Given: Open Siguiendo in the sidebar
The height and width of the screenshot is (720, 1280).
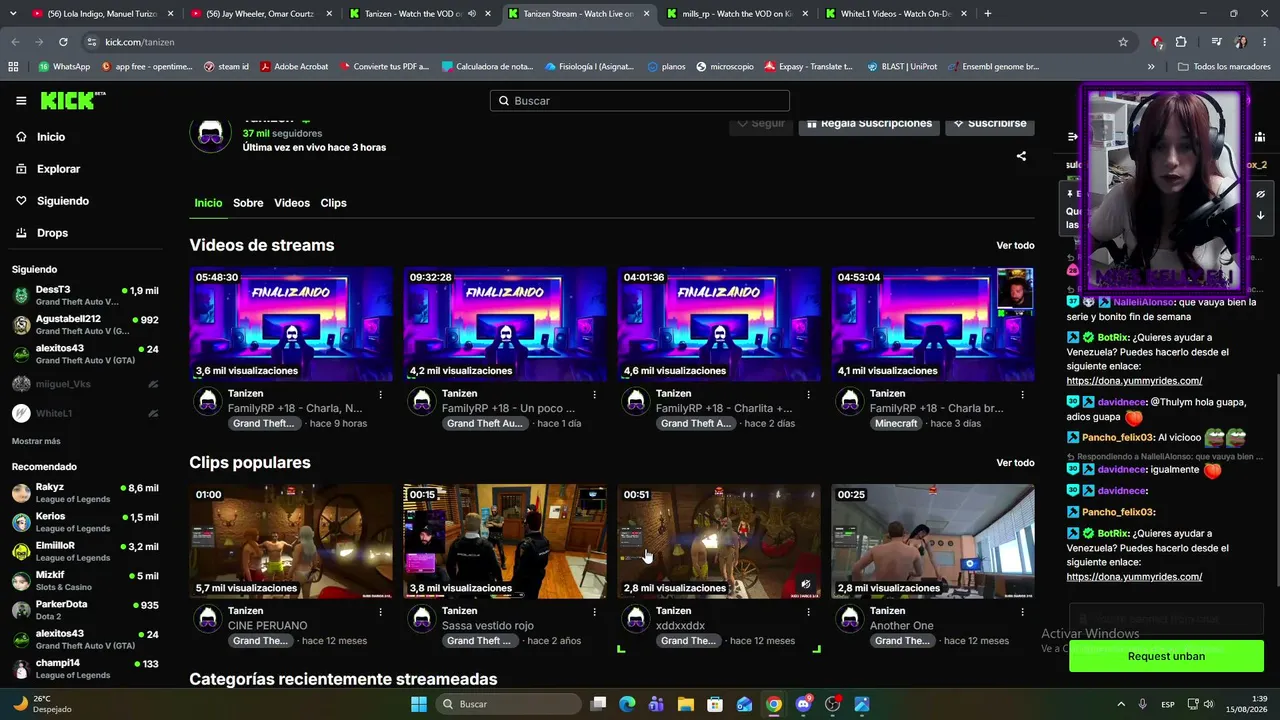Looking at the screenshot, I should (62, 201).
